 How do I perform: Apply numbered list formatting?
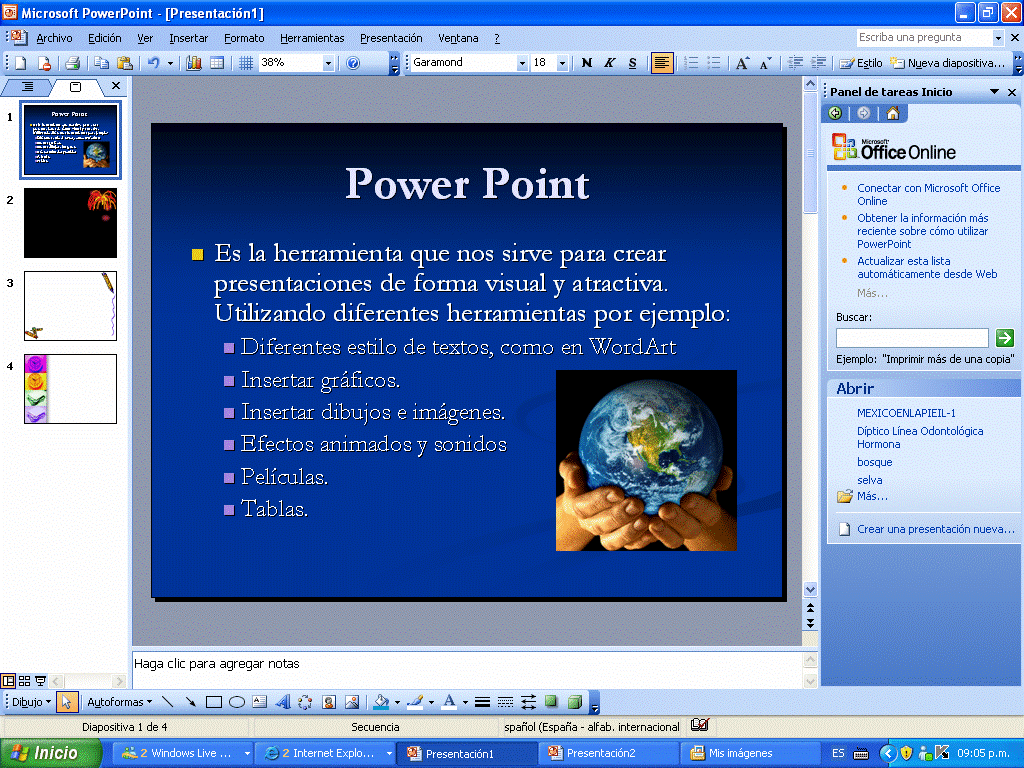(x=691, y=63)
